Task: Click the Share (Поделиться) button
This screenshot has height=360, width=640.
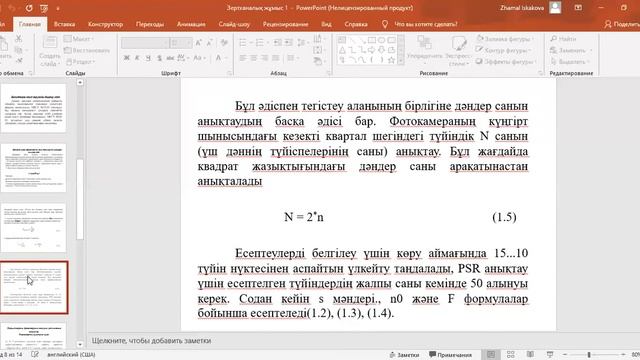Action: pos(622,24)
